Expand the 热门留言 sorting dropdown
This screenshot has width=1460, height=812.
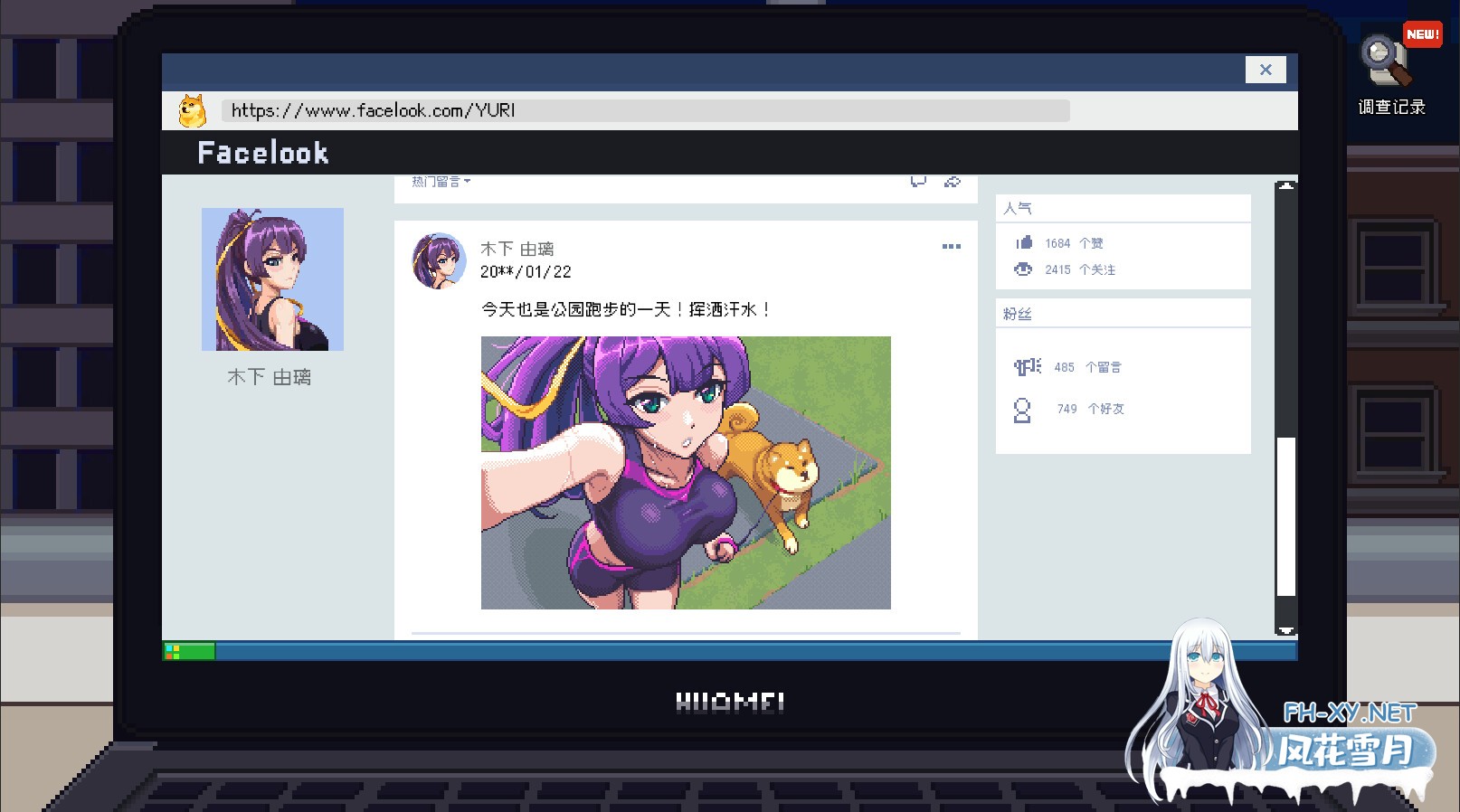[441, 182]
